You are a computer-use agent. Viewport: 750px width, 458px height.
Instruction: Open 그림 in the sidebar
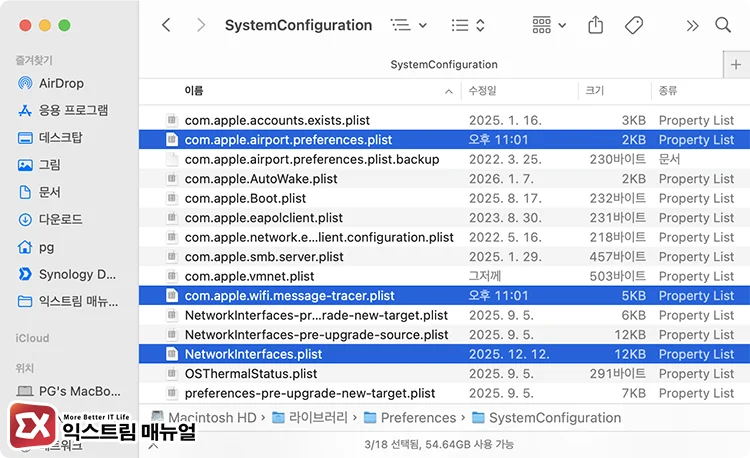pos(39,165)
